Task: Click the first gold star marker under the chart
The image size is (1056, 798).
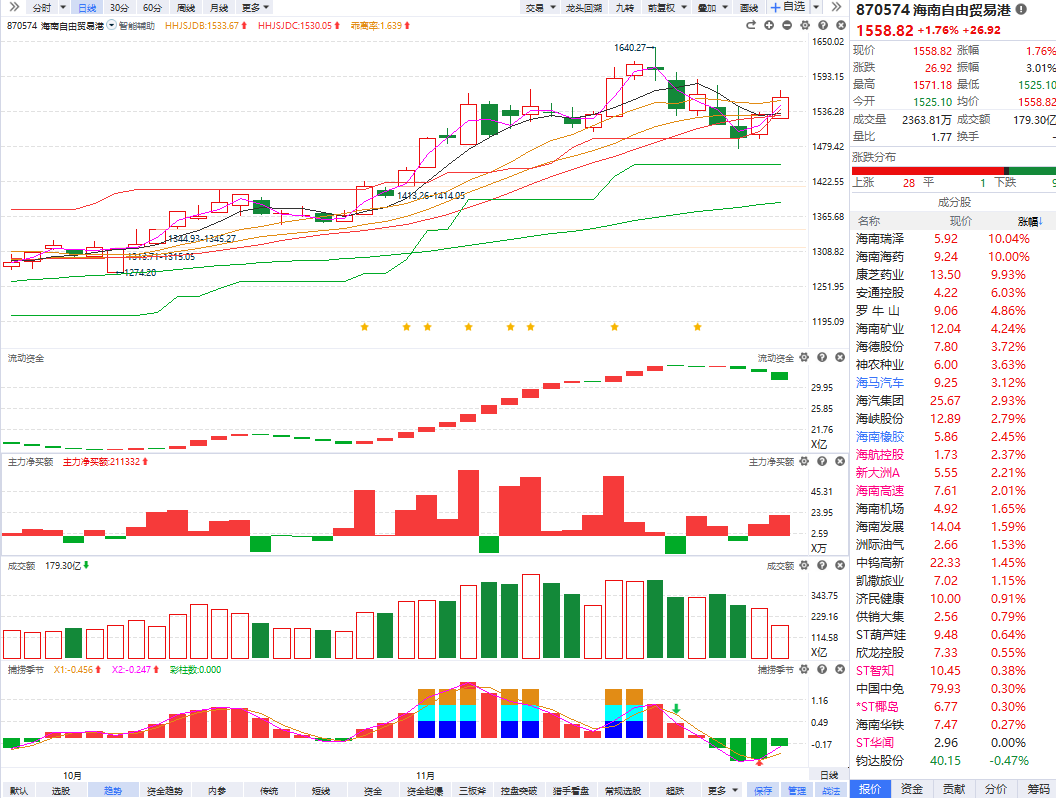Action: [364, 327]
